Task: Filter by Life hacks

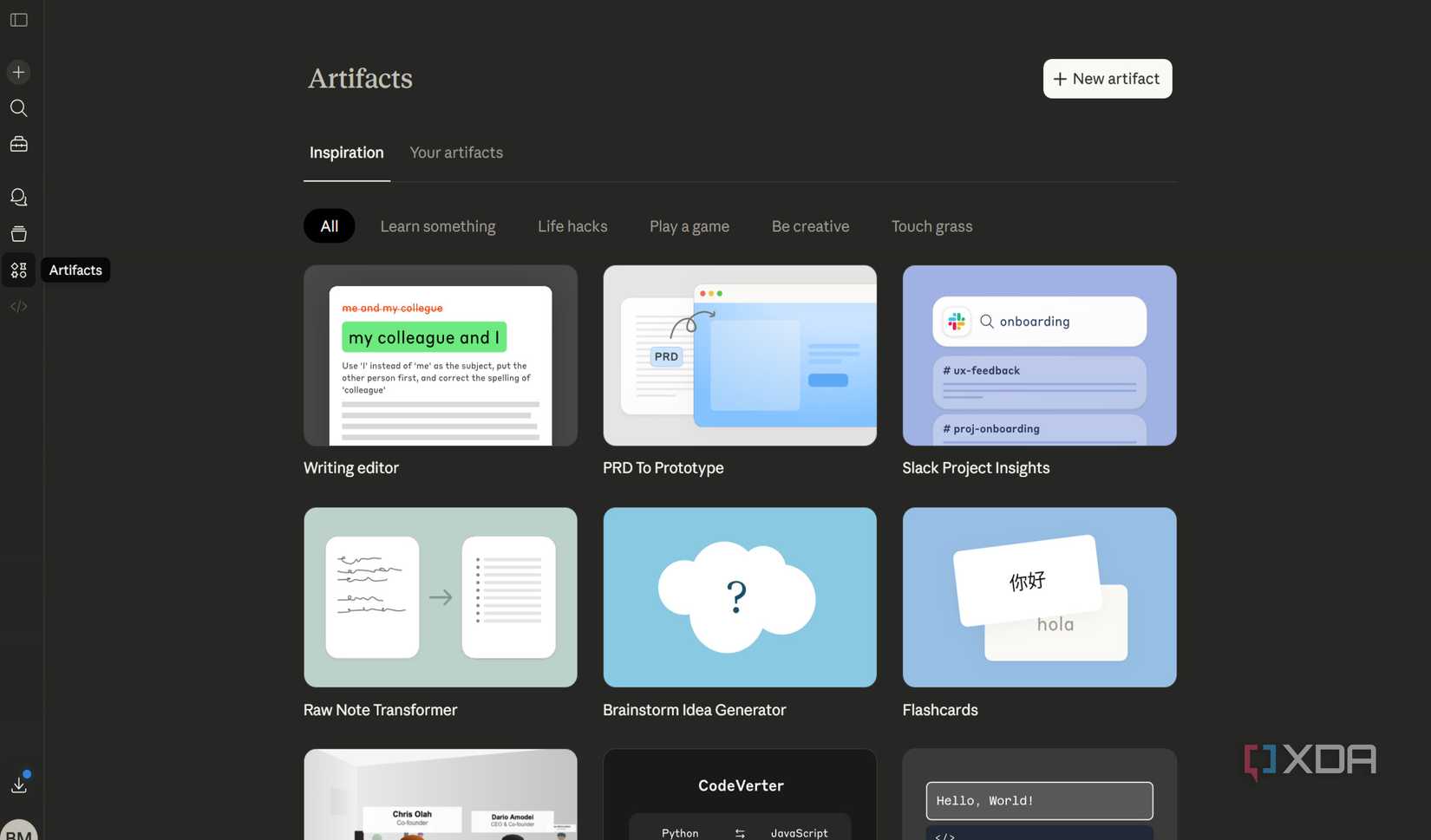Action: (x=572, y=226)
